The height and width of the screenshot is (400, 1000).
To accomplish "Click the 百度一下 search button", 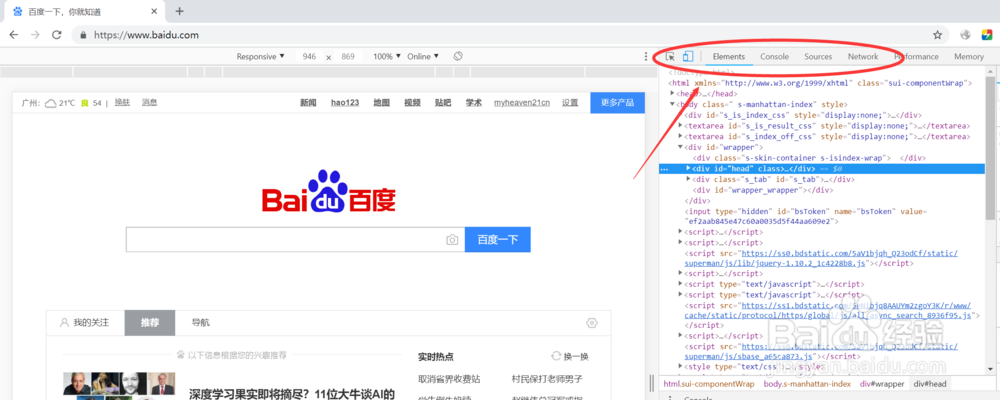I will [x=497, y=240].
